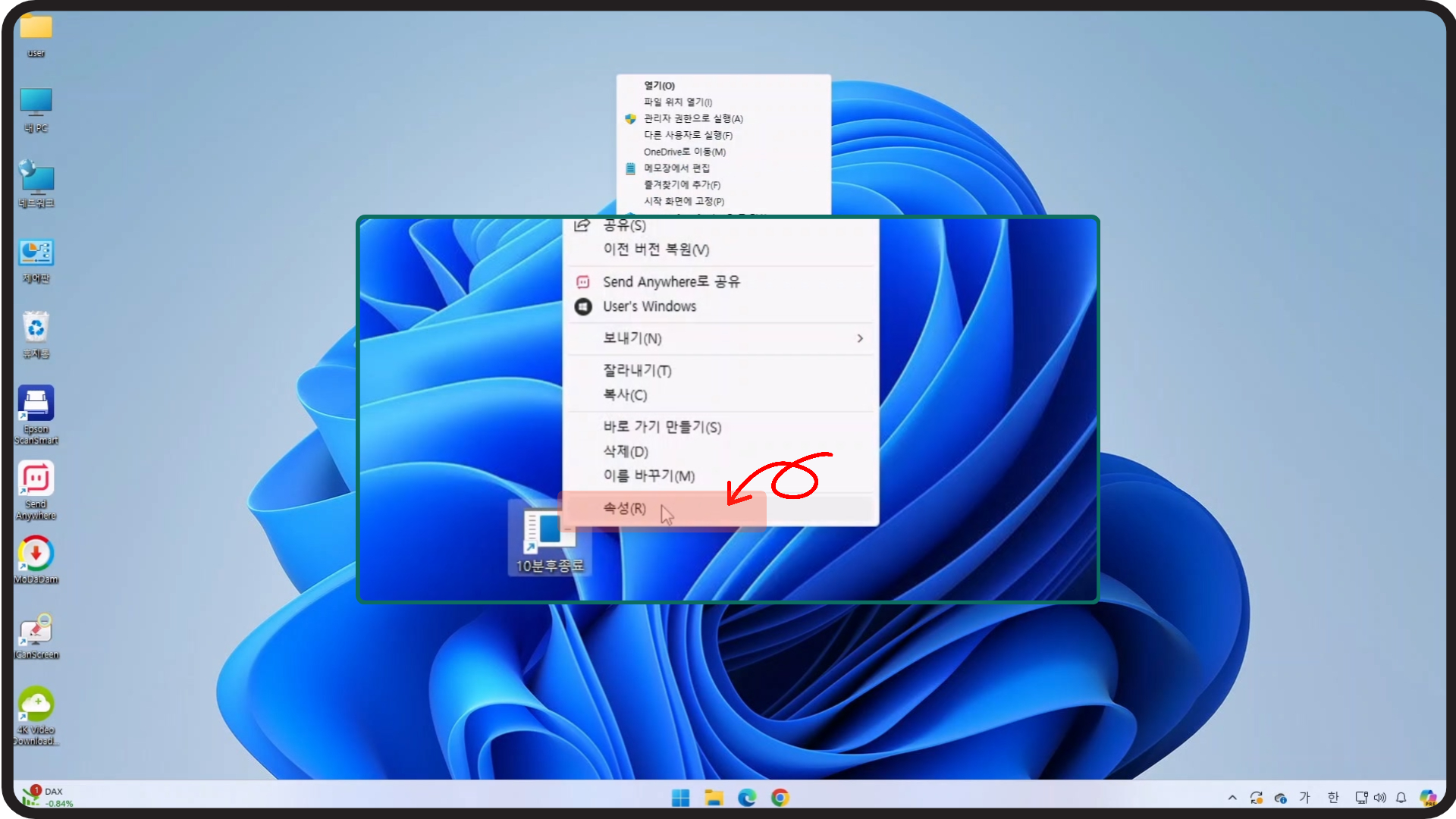Open Microsoft Edge in the taskbar
Screen dimensions: 1456x819
point(747,798)
